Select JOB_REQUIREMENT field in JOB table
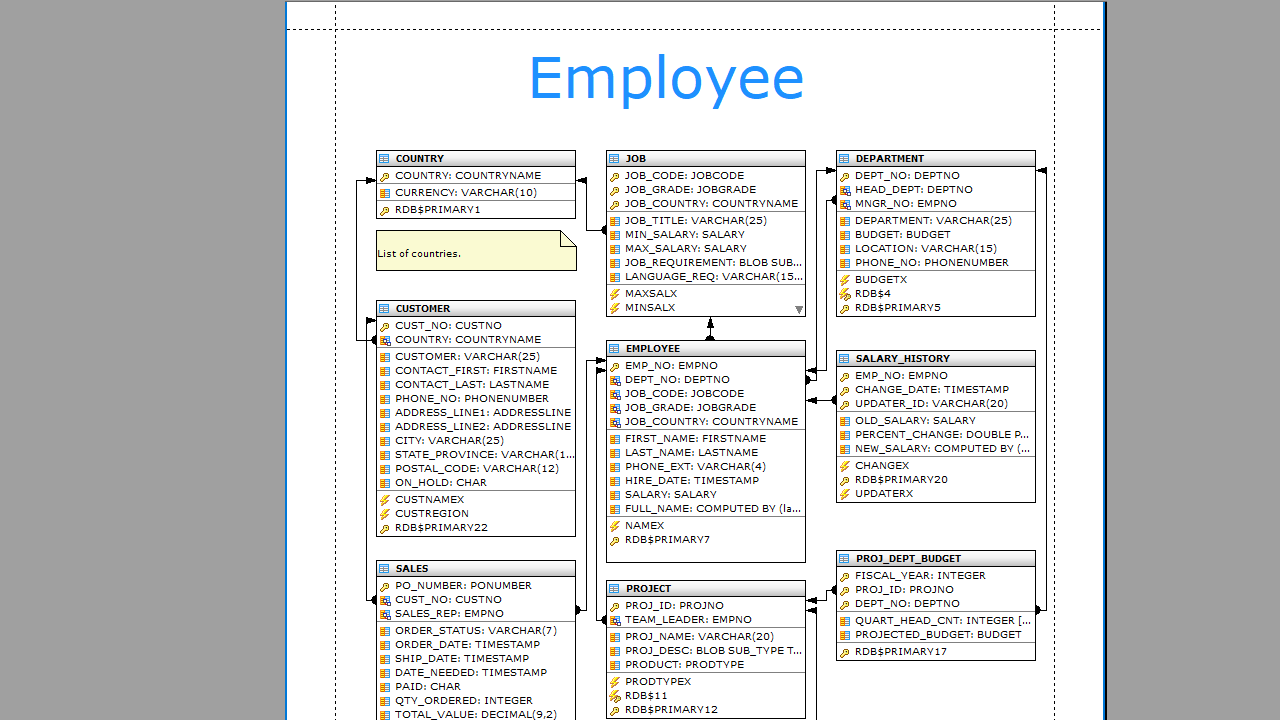The width and height of the screenshot is (1280, 720). point(712,263)
